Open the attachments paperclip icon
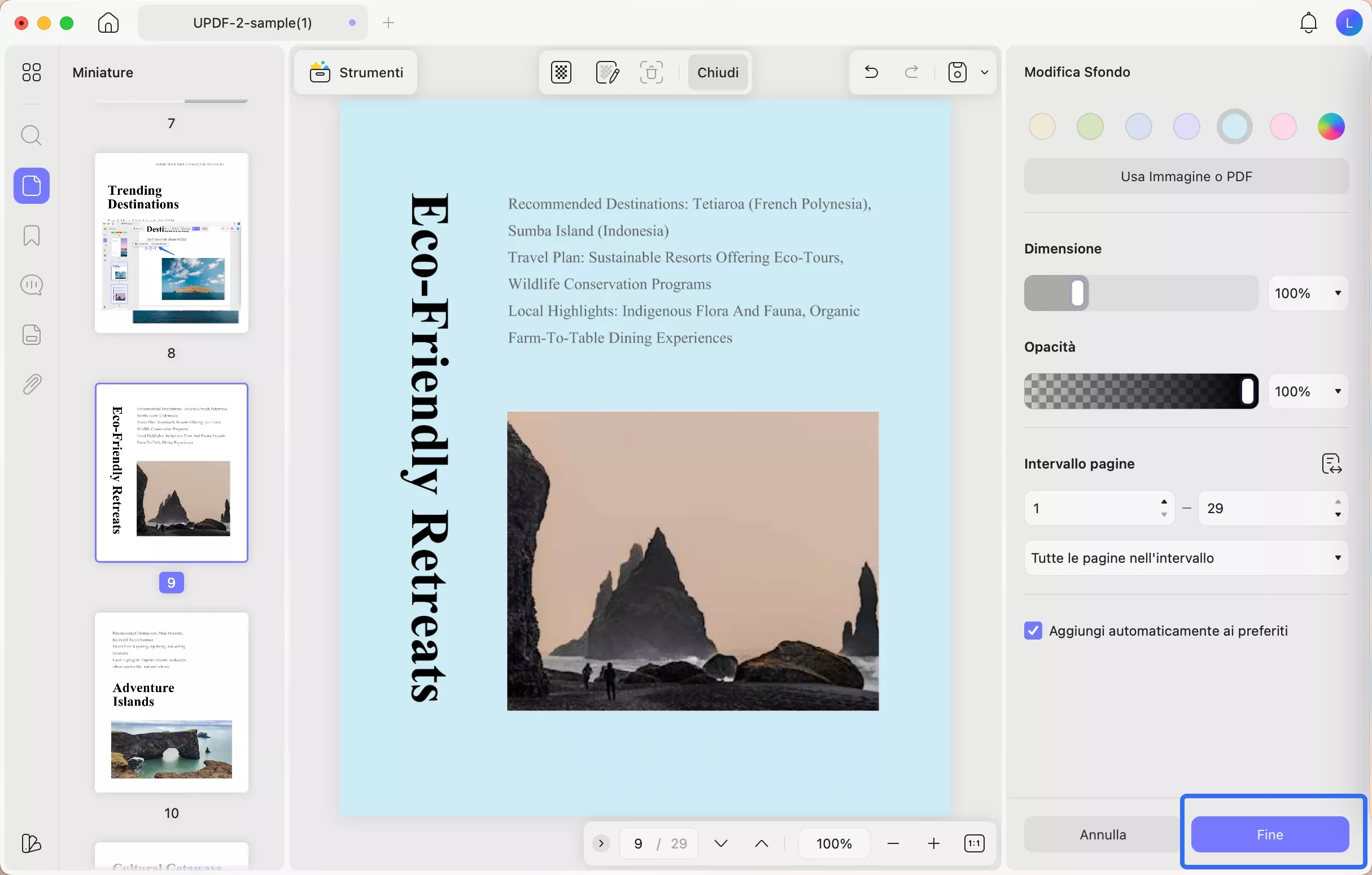 32,384
